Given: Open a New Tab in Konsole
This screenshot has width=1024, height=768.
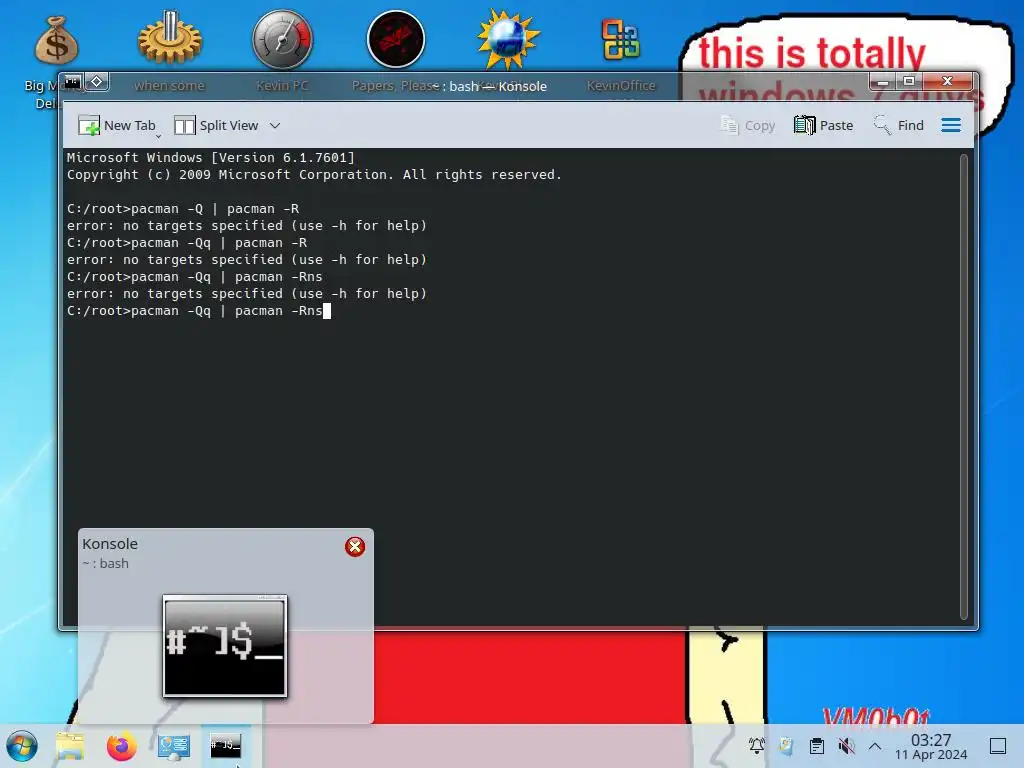Looking at the screenshot, I should click(117, 125).
